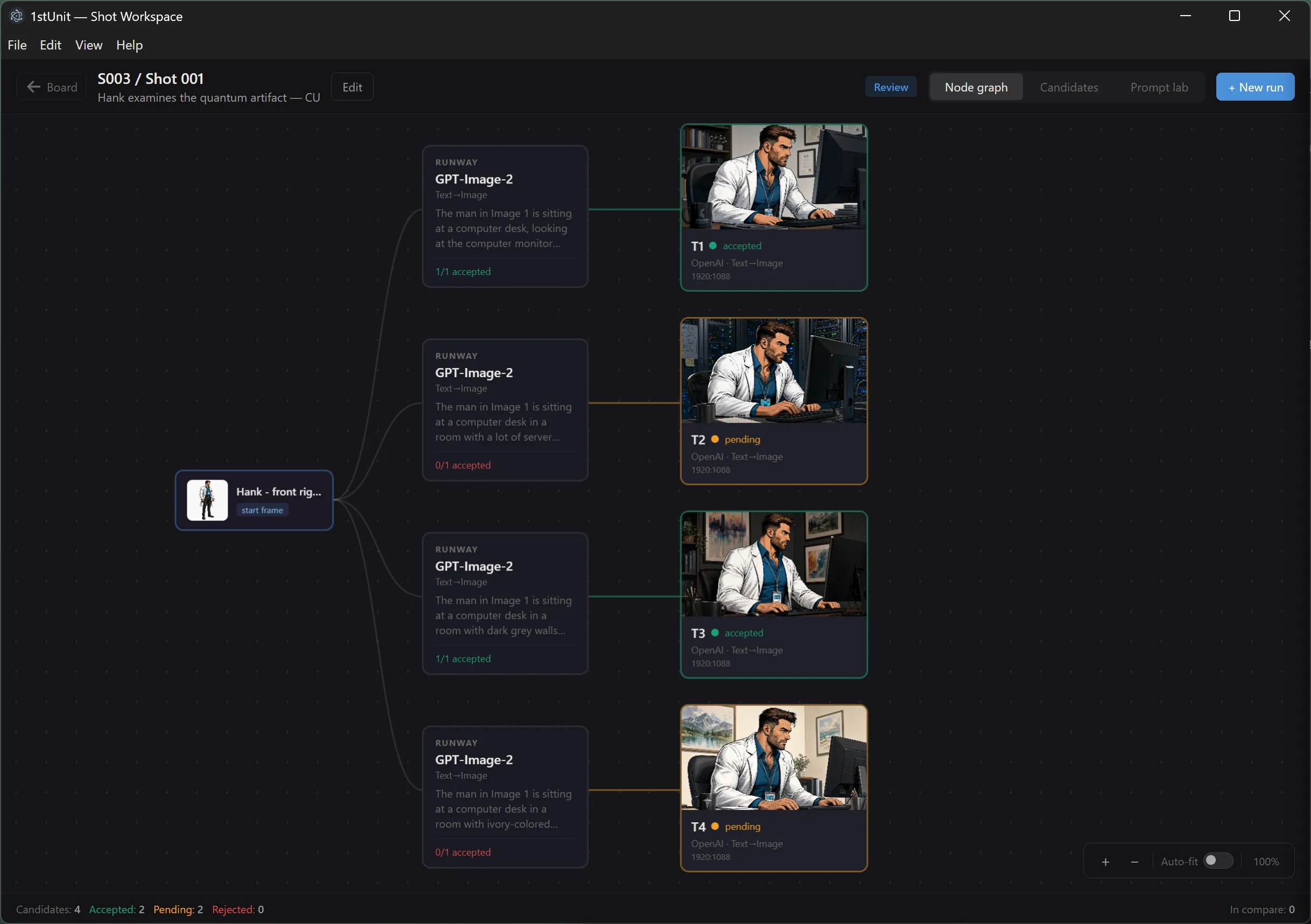Maximize the Shot Workspace window
The height and width of the screenshot is (924, 1311).
(1234, 16)
